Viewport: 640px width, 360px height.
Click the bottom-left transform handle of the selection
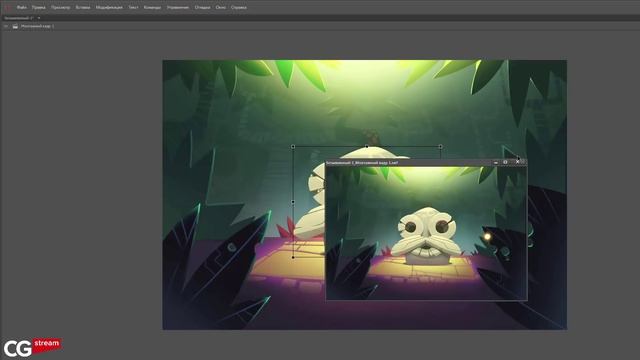[x=293, y=257]
